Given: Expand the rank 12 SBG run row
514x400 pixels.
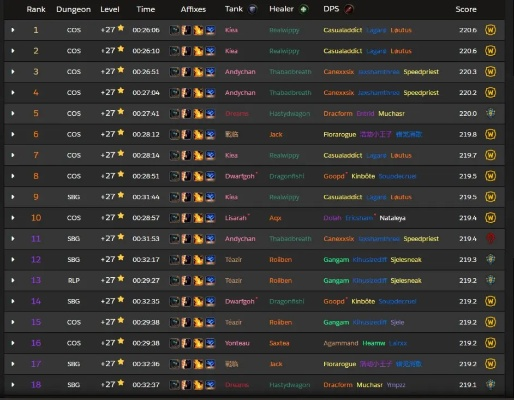Looking at the screenshot, I should pyautogui.click(x=13, y=260).
